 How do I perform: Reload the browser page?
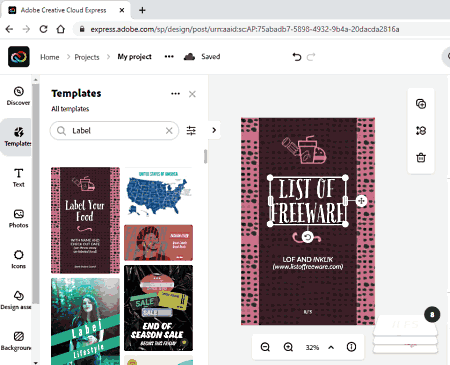[x=43, y=29]
